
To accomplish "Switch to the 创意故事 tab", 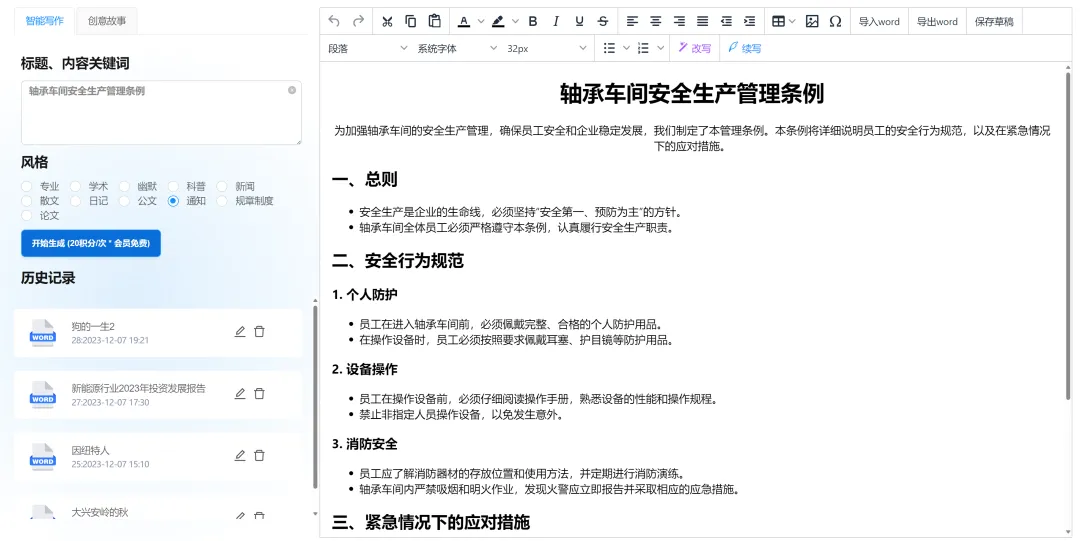I will [107, 21].
